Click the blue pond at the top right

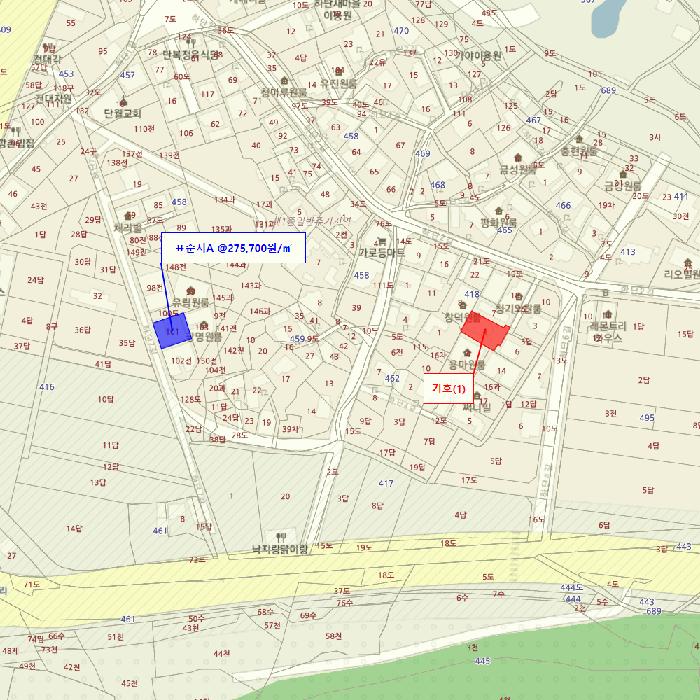tap(608, 16)
